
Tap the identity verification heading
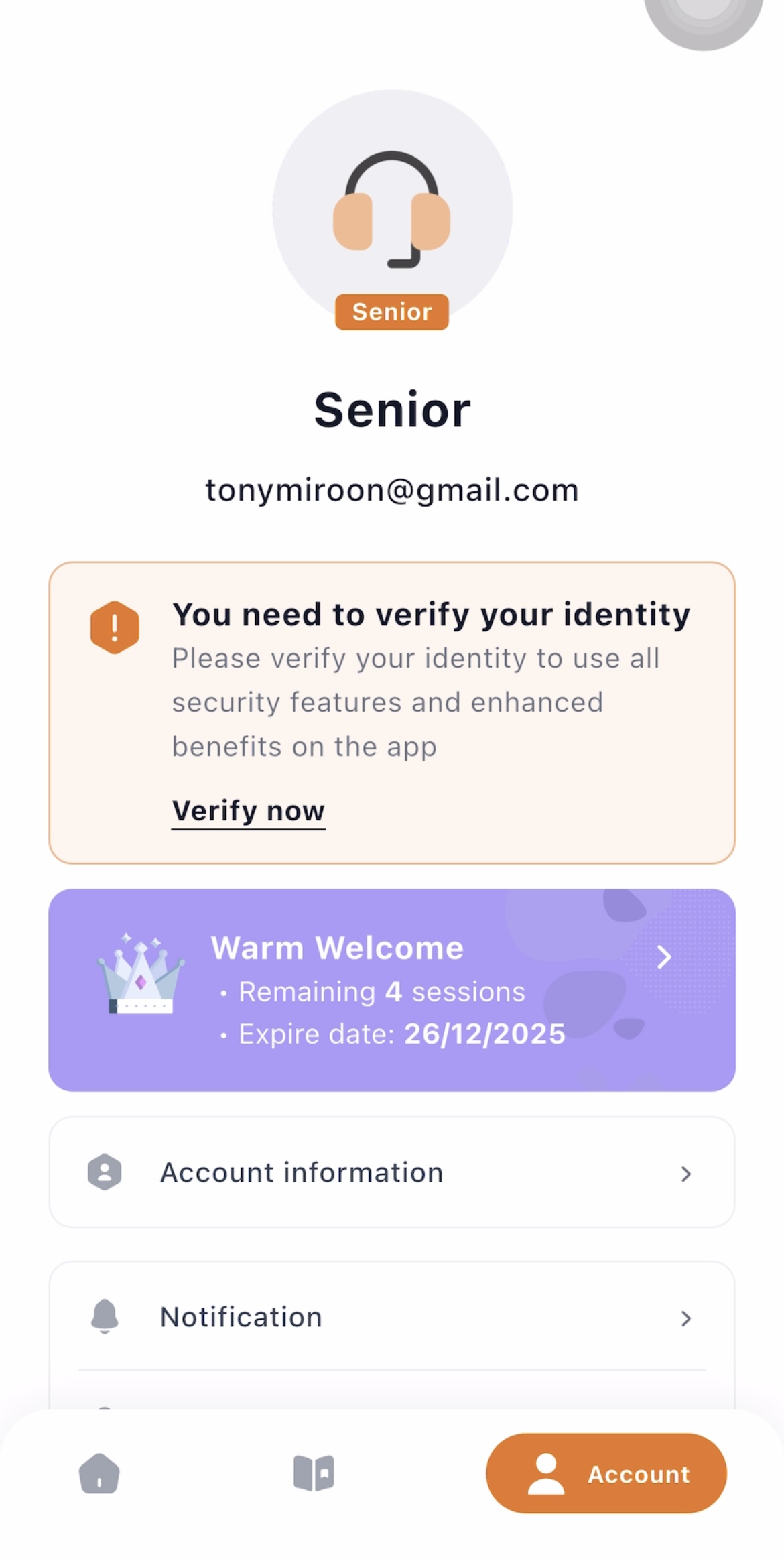(x=431, y=615)
